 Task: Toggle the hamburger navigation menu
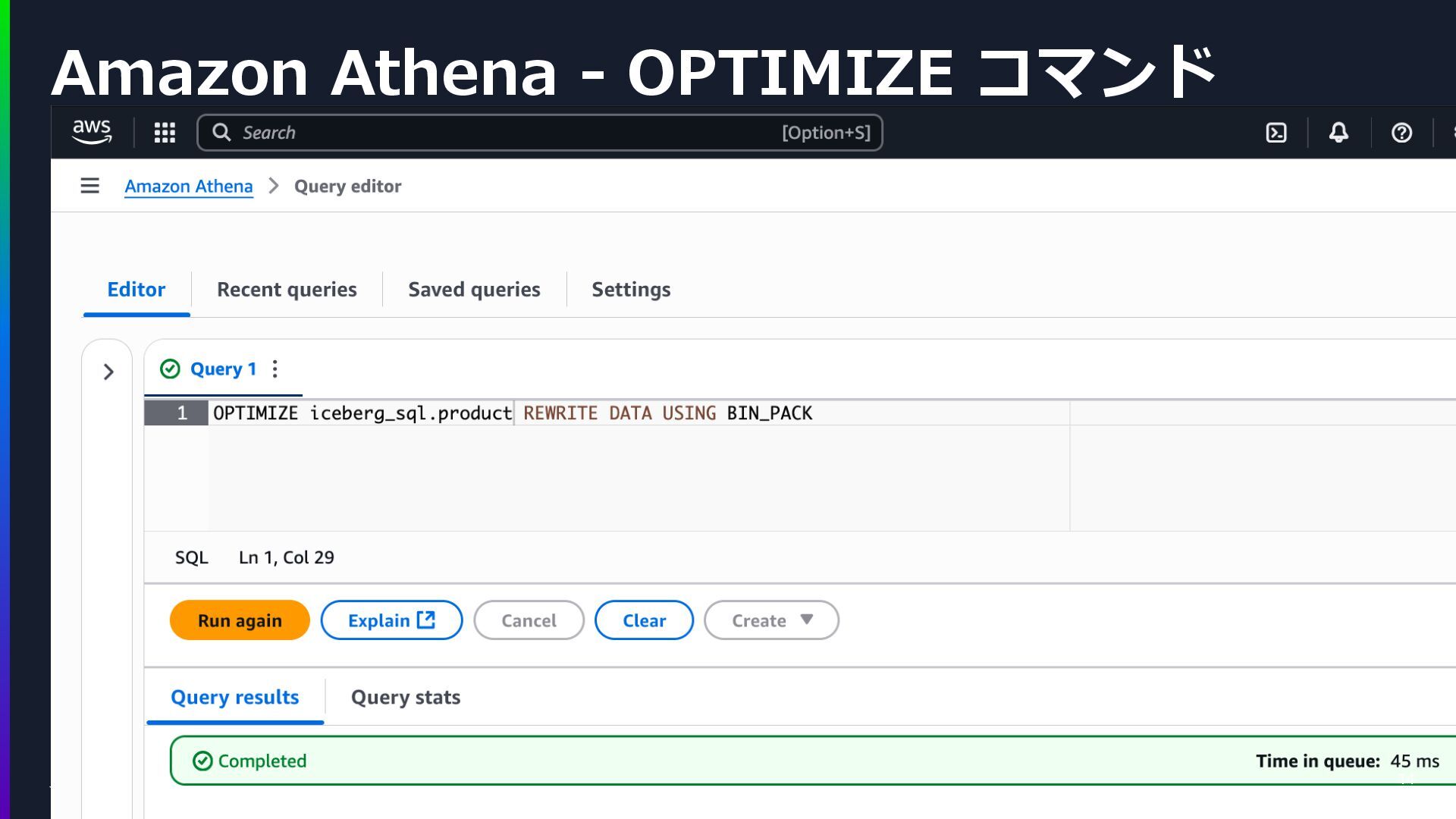click(89, 186)
